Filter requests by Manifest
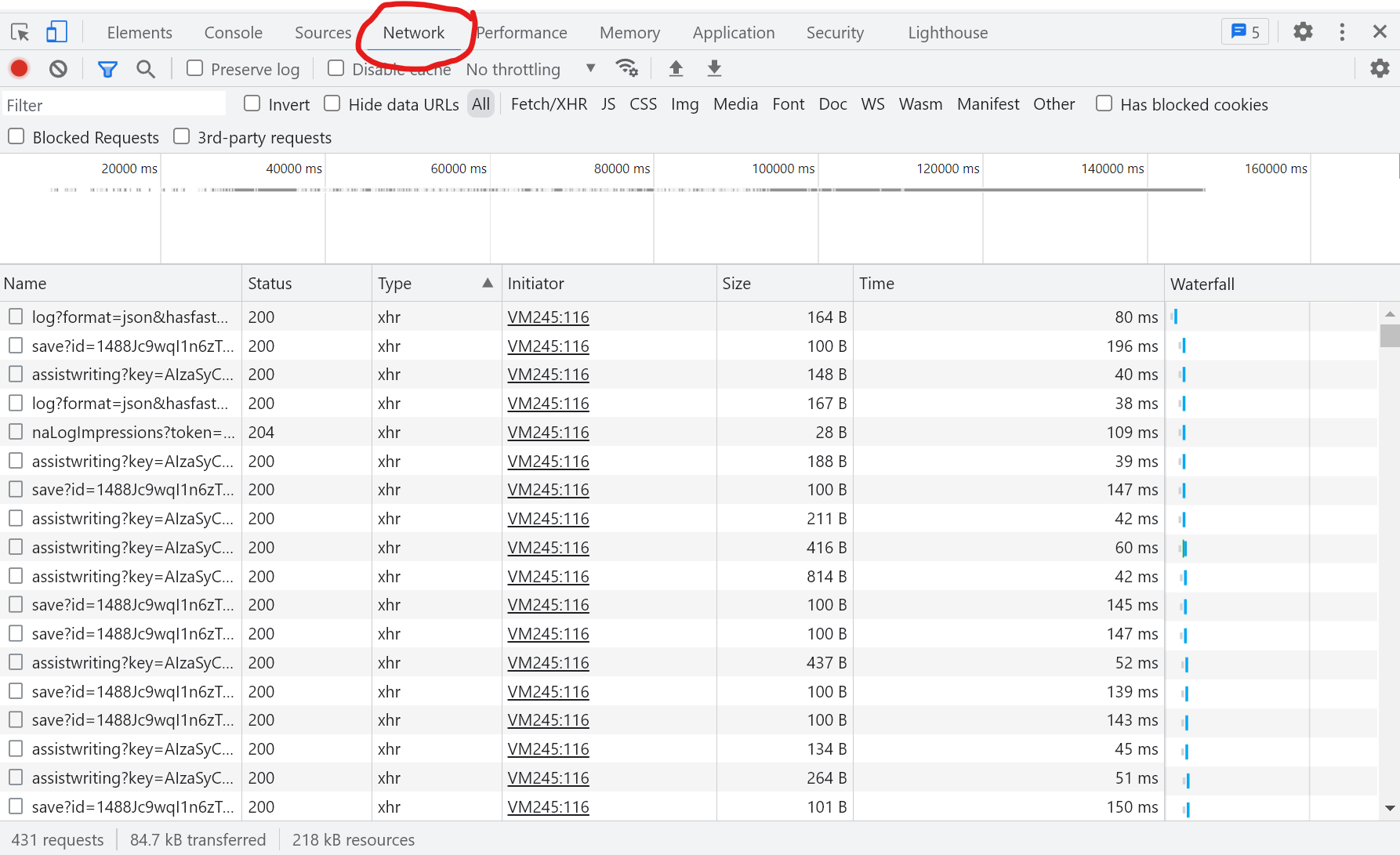The width and height of the screenshot is (1400, 855). [x=988, y=103]
